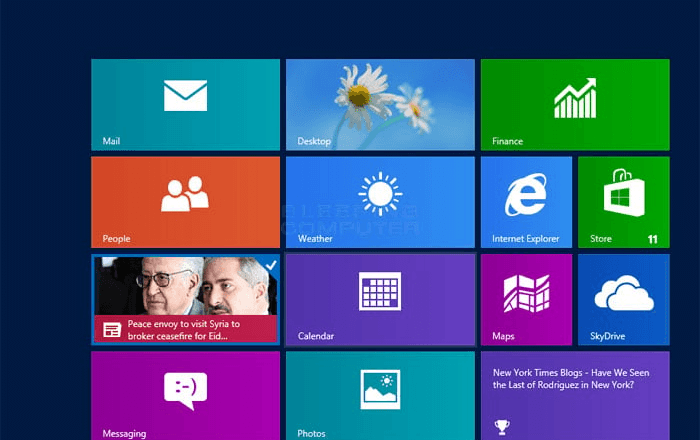700x440 pixels.
Task: Click the "Photos" tile label
Action: (311, 433)
